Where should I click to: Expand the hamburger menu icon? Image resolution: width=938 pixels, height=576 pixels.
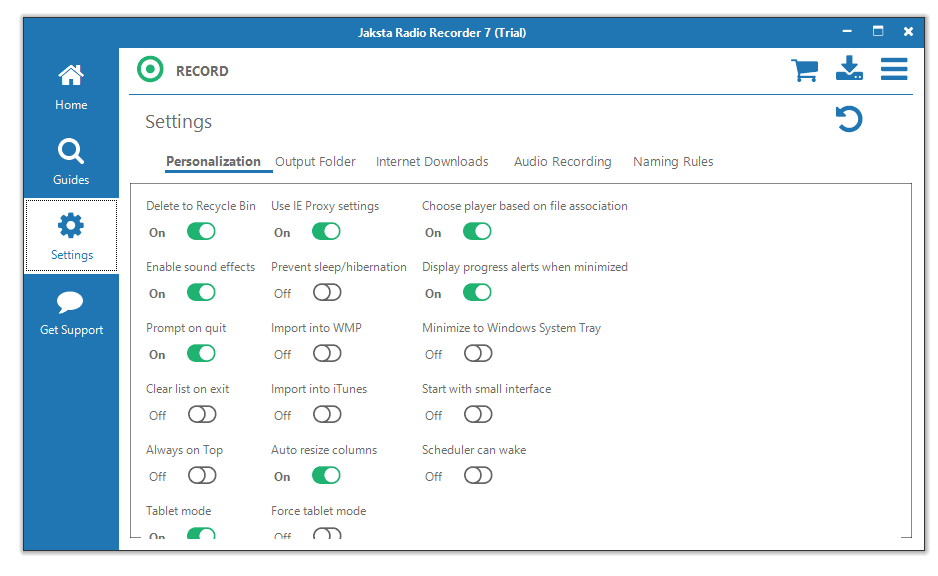coord(894,69)
